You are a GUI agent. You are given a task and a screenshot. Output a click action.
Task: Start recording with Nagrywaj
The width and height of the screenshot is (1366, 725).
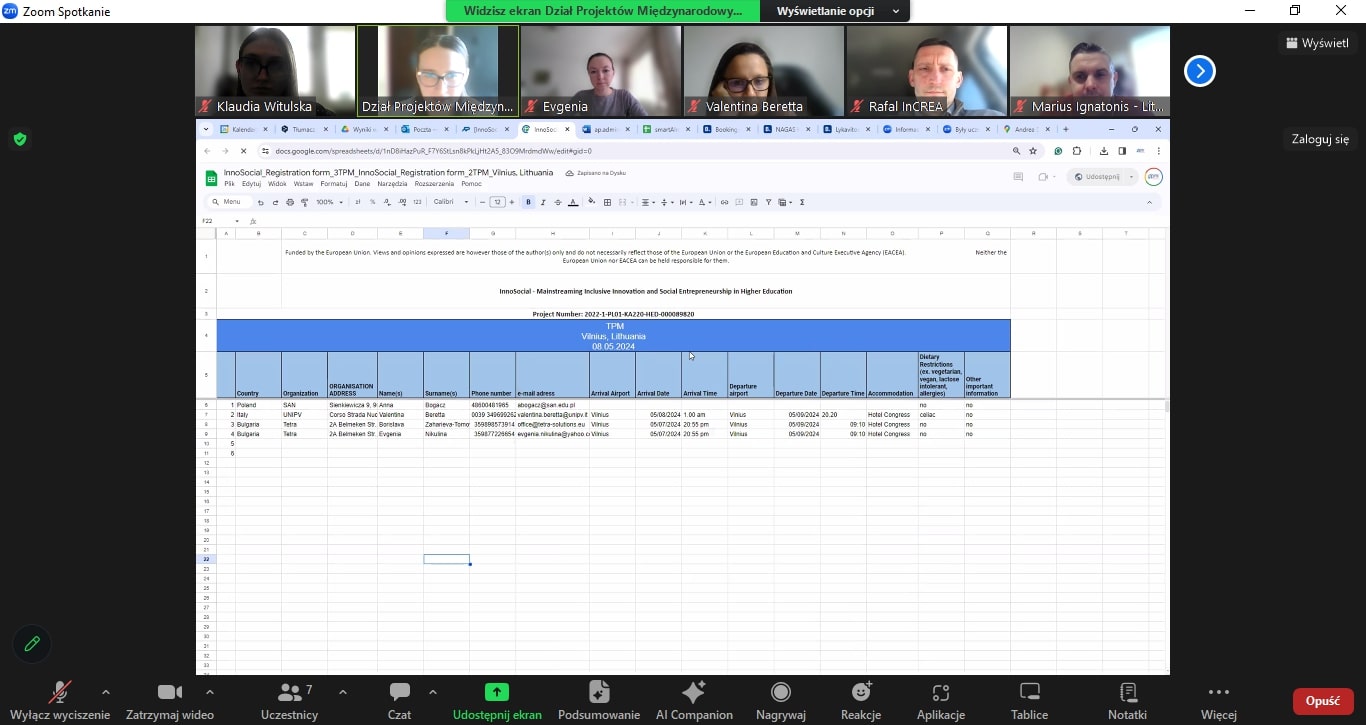(781, 700)
